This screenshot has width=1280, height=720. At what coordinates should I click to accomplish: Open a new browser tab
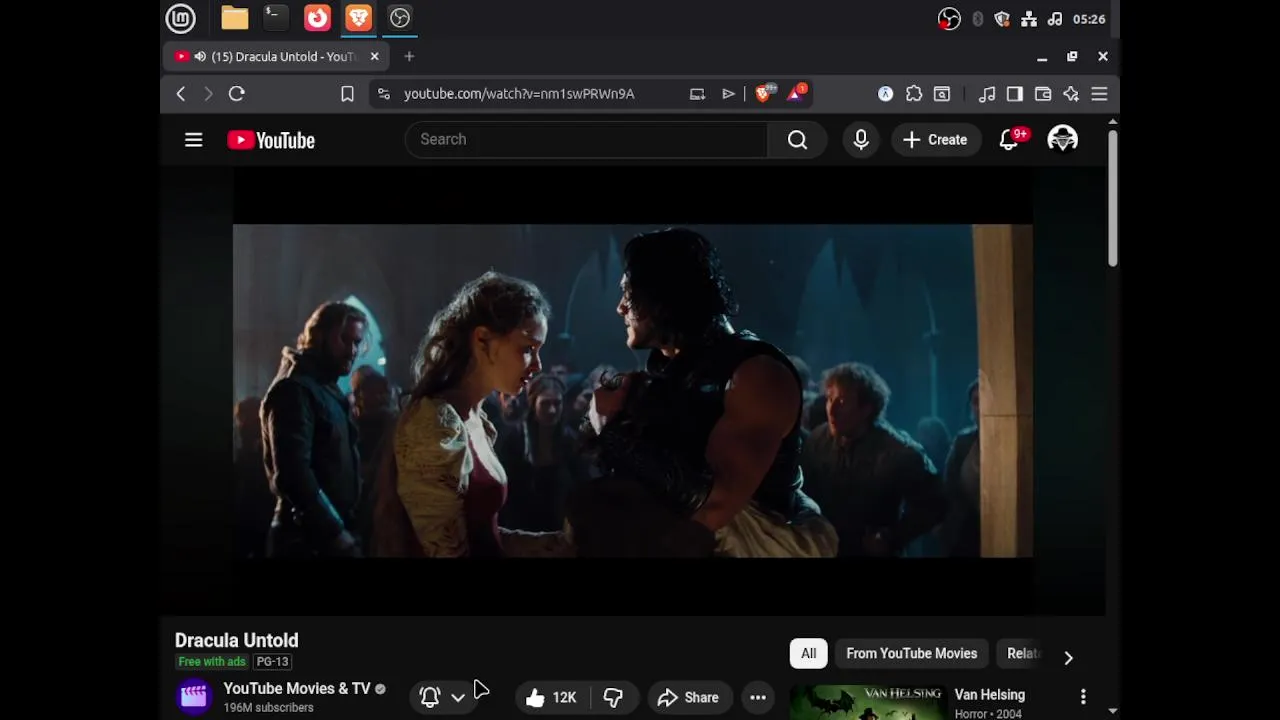pyautogui.click(x=409, y=57)
